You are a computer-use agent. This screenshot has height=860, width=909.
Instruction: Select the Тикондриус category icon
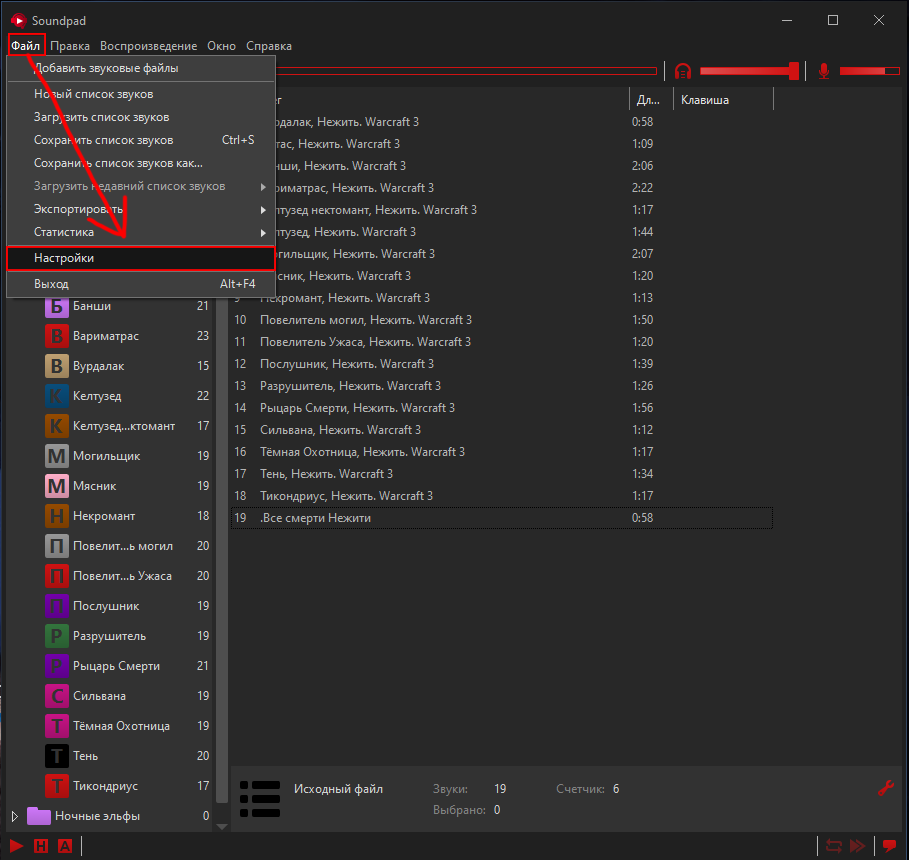click(x=57, y=786)
